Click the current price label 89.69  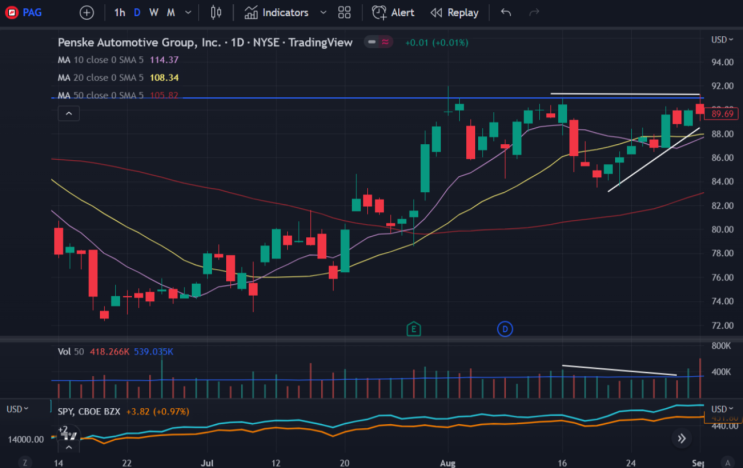pyautogui.click(x=722, y=114)
